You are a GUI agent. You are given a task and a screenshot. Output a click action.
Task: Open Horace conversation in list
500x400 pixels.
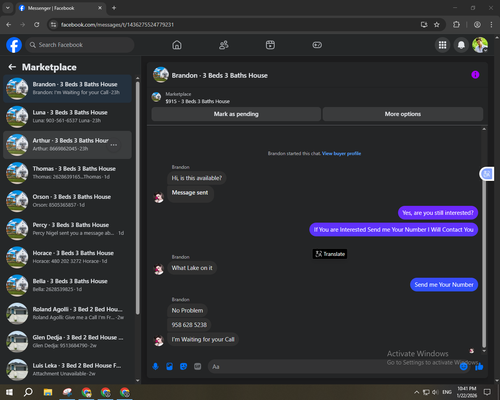tap(68, 257)
